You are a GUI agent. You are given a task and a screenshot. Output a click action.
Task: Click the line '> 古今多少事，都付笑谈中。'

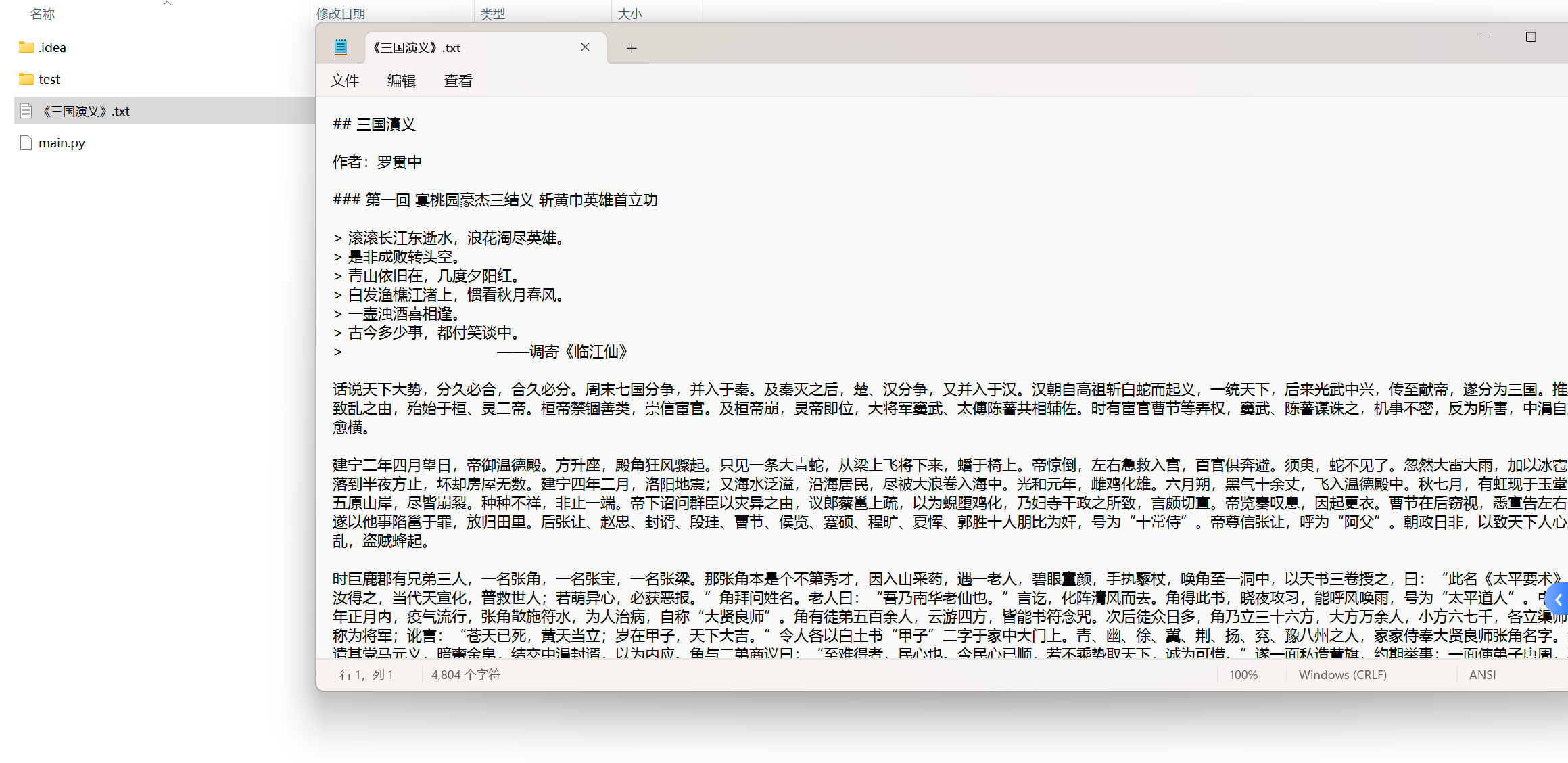(427, 332)
